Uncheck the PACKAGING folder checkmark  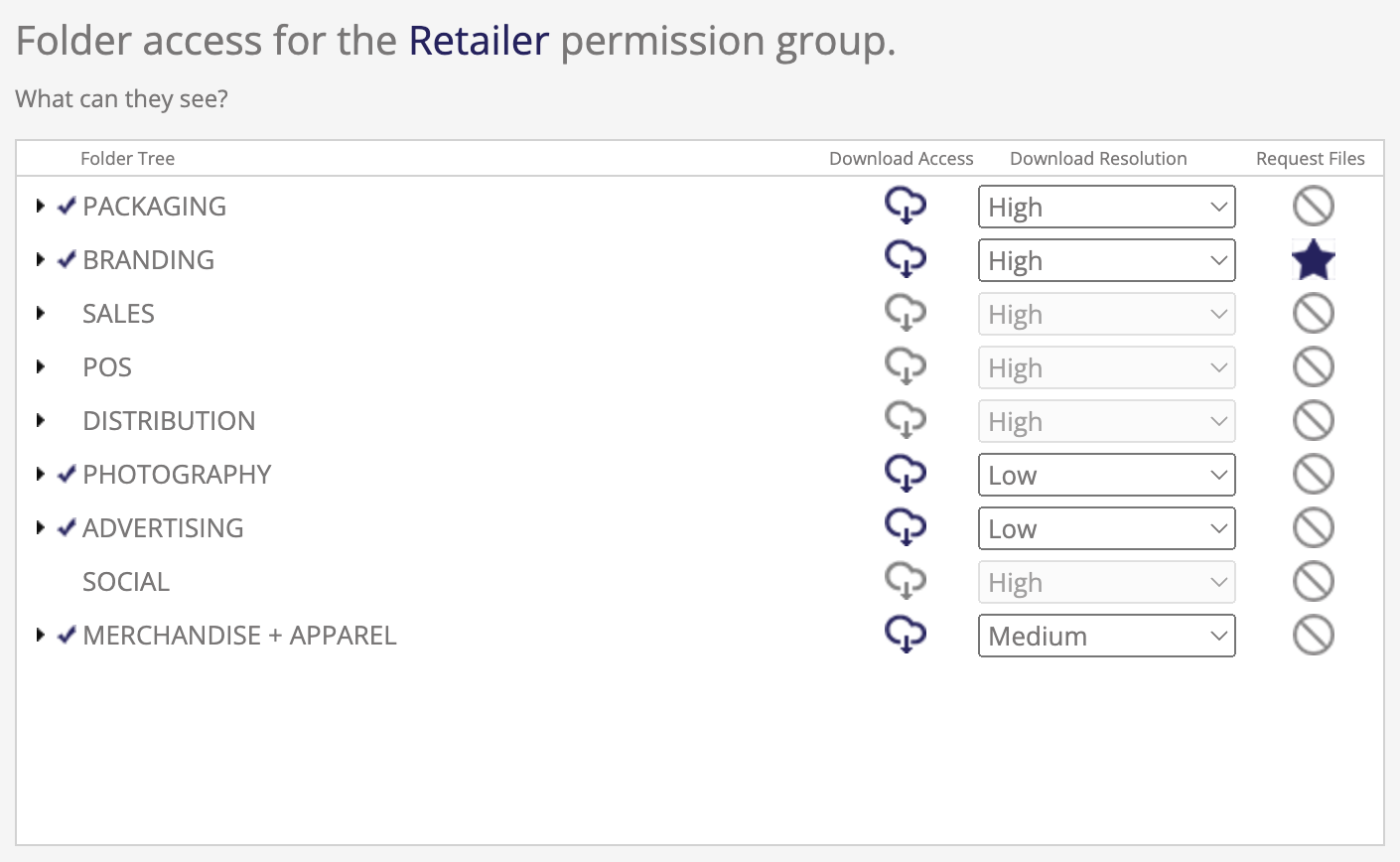pos(67,207)
